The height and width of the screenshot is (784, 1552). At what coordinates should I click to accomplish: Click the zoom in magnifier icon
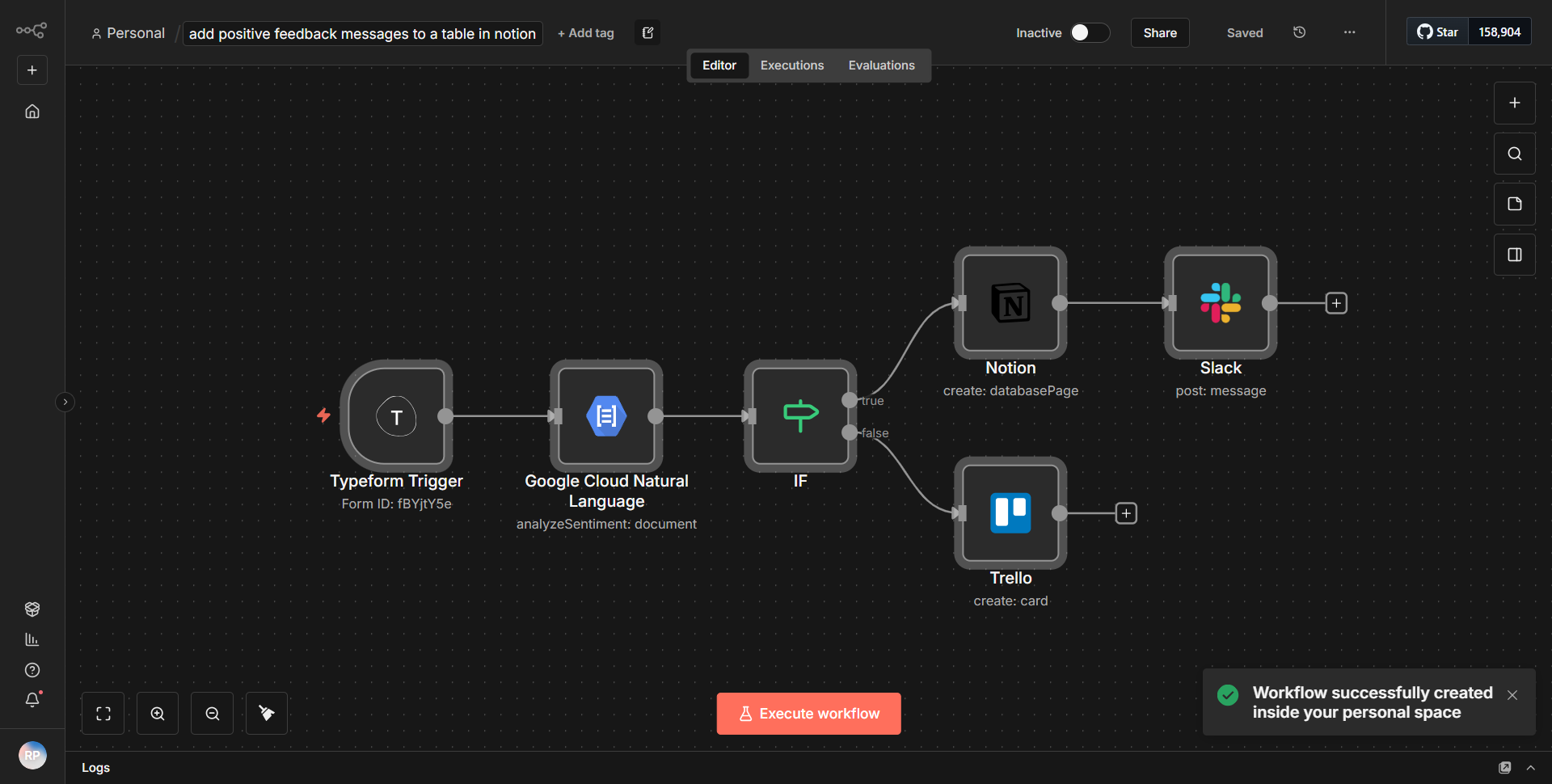(158, 714)
